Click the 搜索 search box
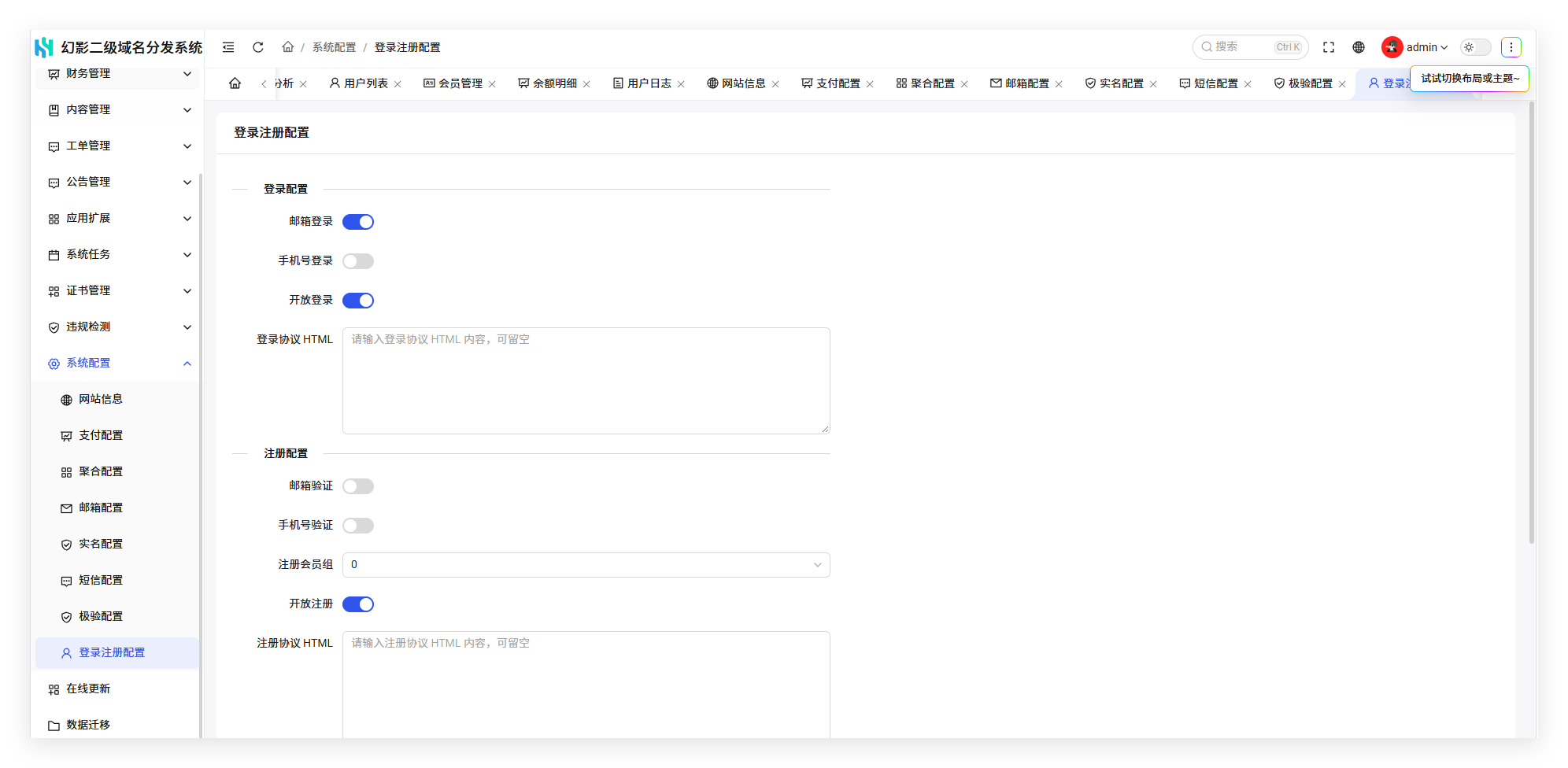Image resolution: width=1568 pixels, height=768 pixels. pyautogui.click(x=1250, y=47)
